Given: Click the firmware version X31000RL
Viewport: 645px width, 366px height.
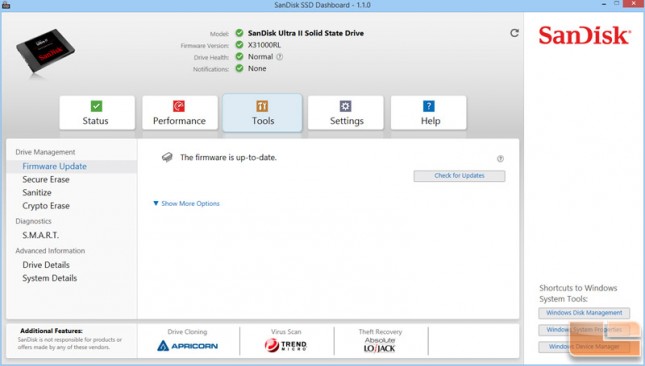Looking at the screenshot, I should click(x=264, y=45).
